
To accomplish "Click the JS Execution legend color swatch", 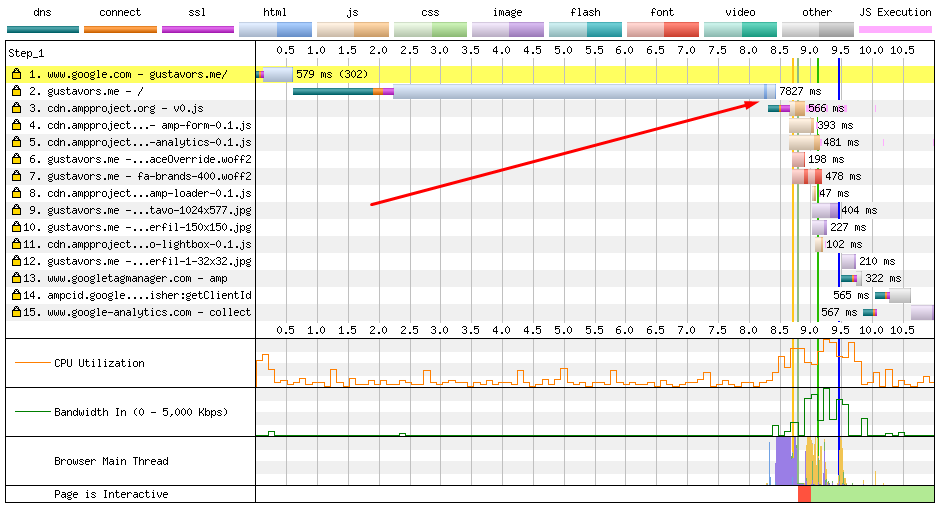I will (x=895, y=30).
